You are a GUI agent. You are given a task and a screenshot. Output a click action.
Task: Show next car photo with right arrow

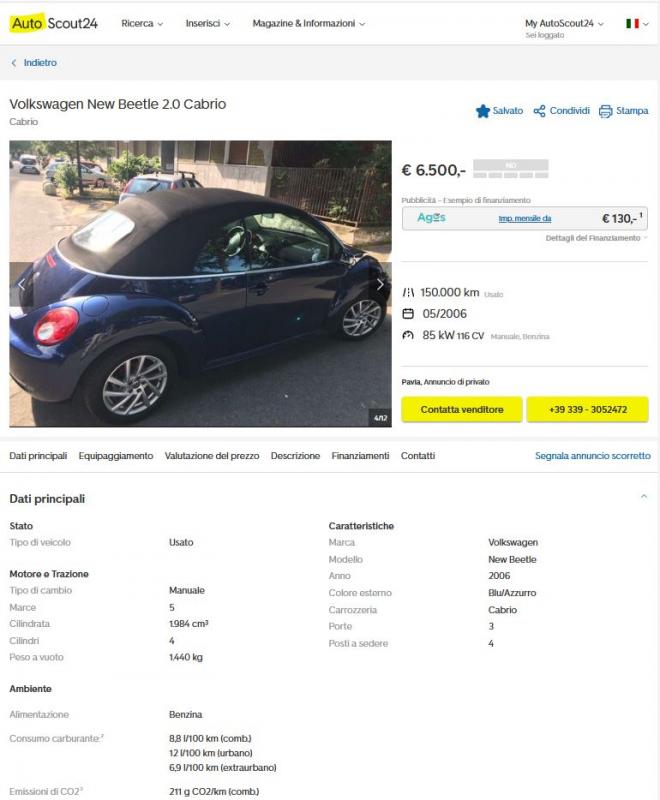point(380,285)
